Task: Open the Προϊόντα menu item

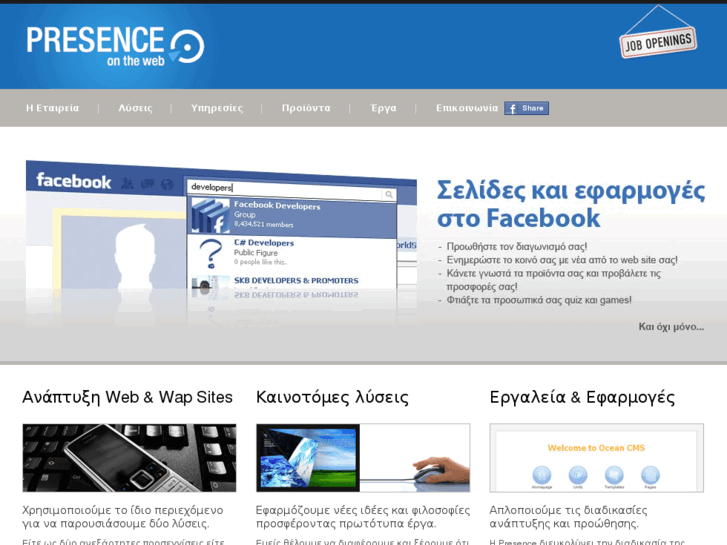Action: point(306,108)
